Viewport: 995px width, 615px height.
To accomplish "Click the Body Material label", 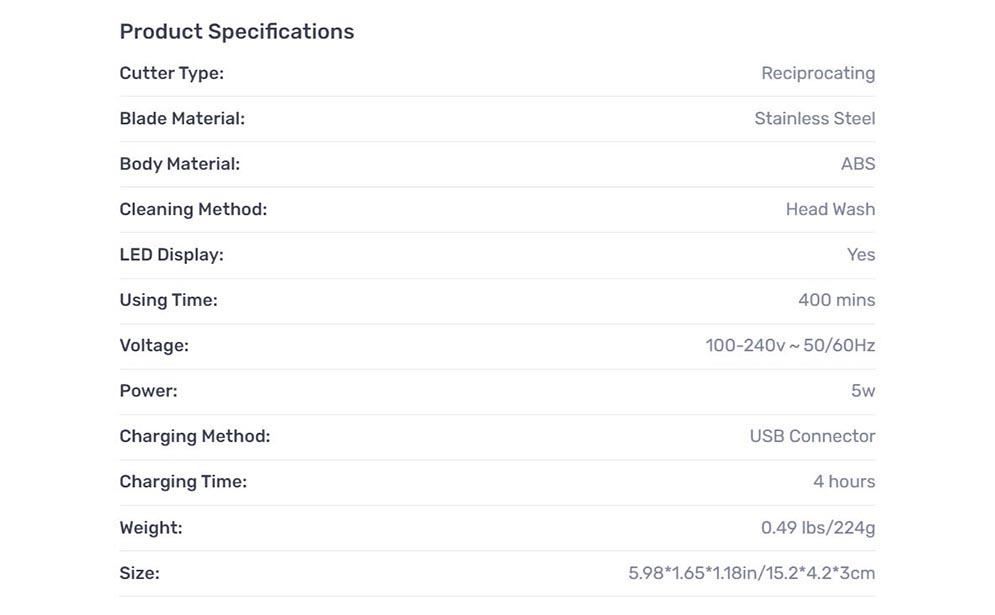I will click(180, 164).
